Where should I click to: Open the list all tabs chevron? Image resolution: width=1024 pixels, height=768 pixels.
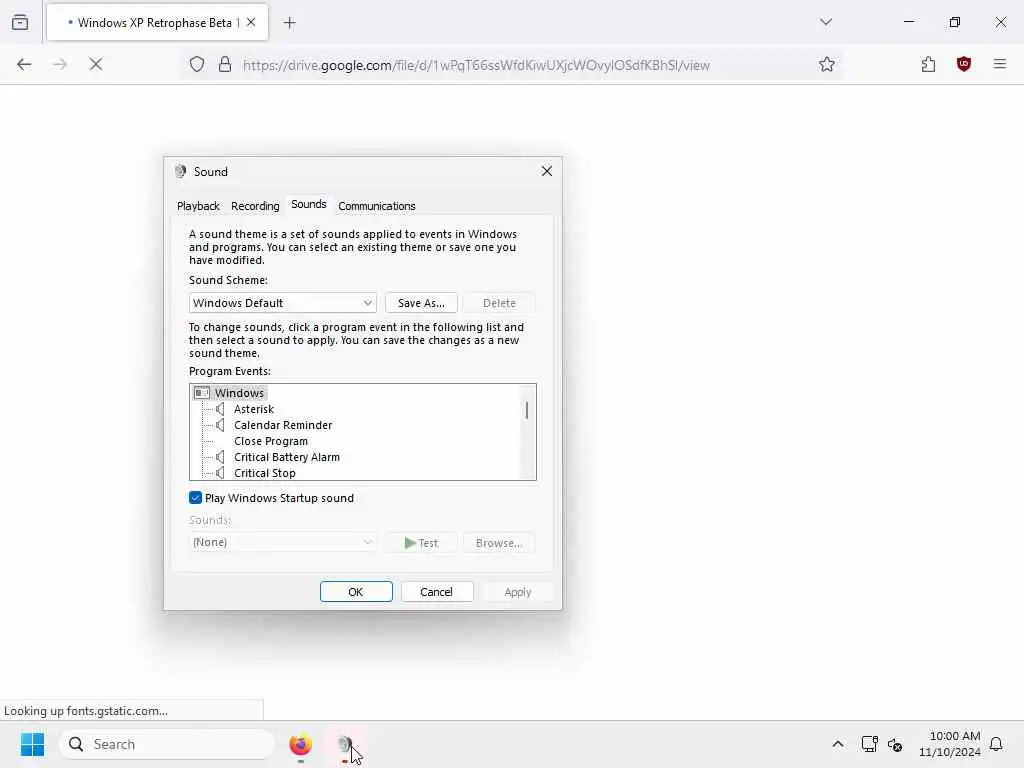(825, 22)
